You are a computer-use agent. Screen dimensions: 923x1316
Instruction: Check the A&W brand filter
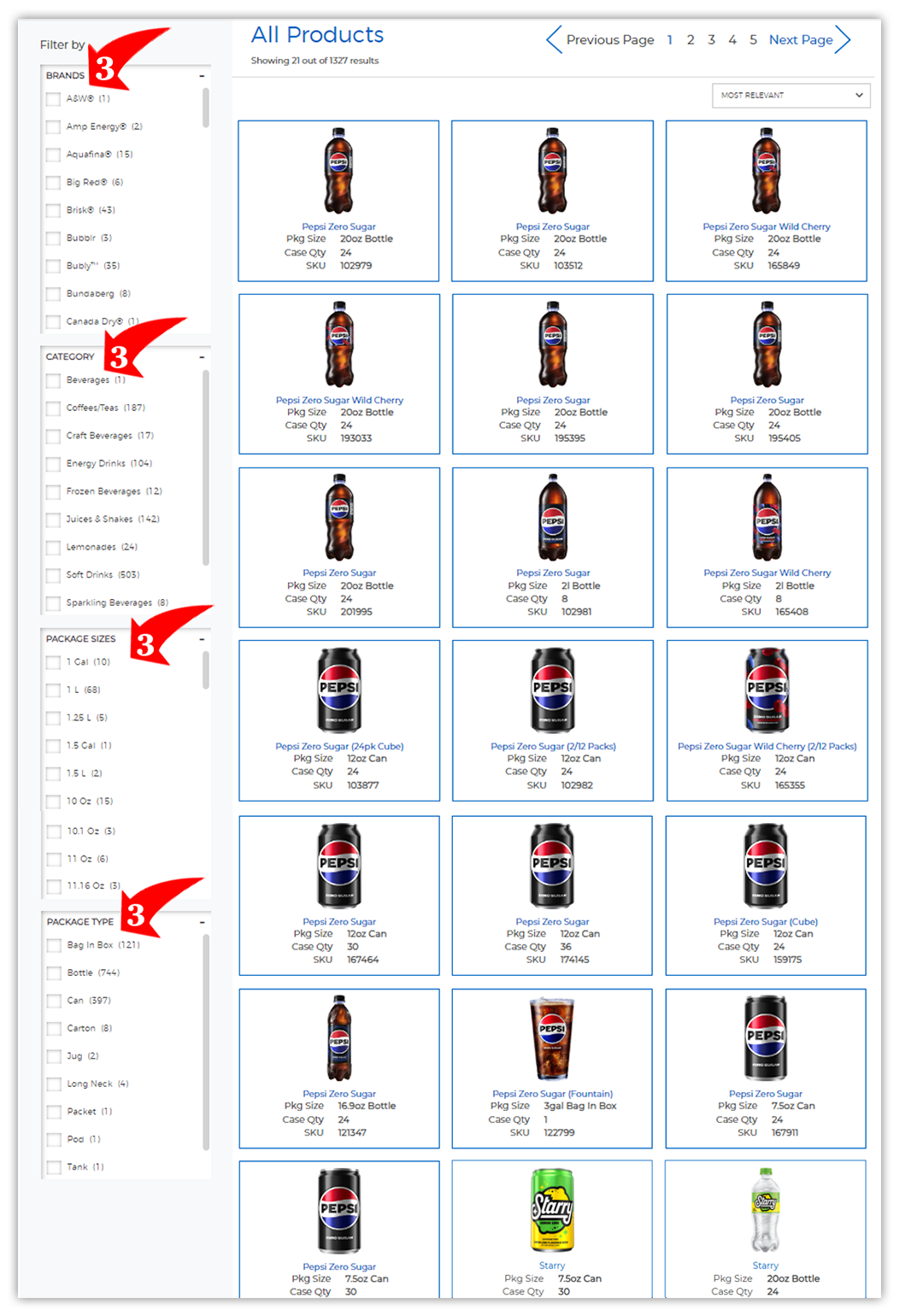pyautogui.click(x=53, y=99)
